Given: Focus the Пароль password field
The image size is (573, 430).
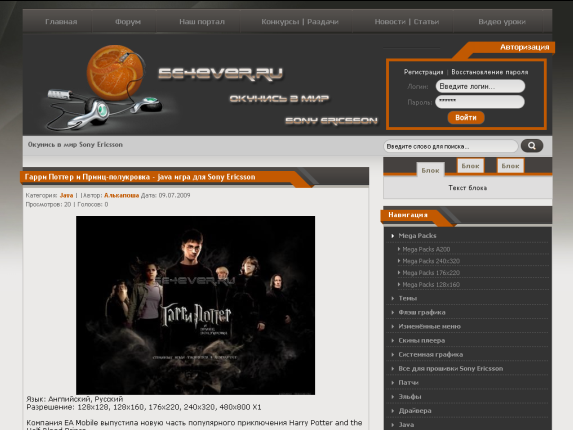Looking at the screenshot, I should (x=480, y=102).
